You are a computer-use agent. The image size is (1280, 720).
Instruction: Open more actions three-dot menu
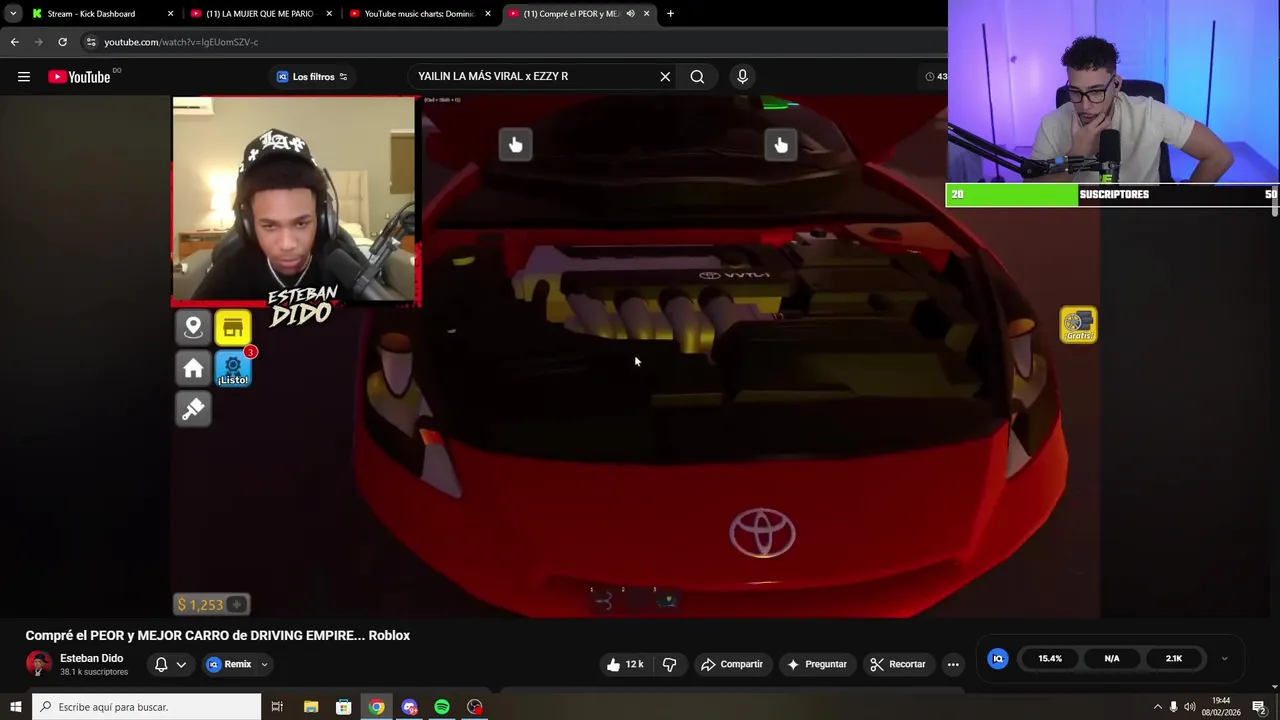click(953, 664)
